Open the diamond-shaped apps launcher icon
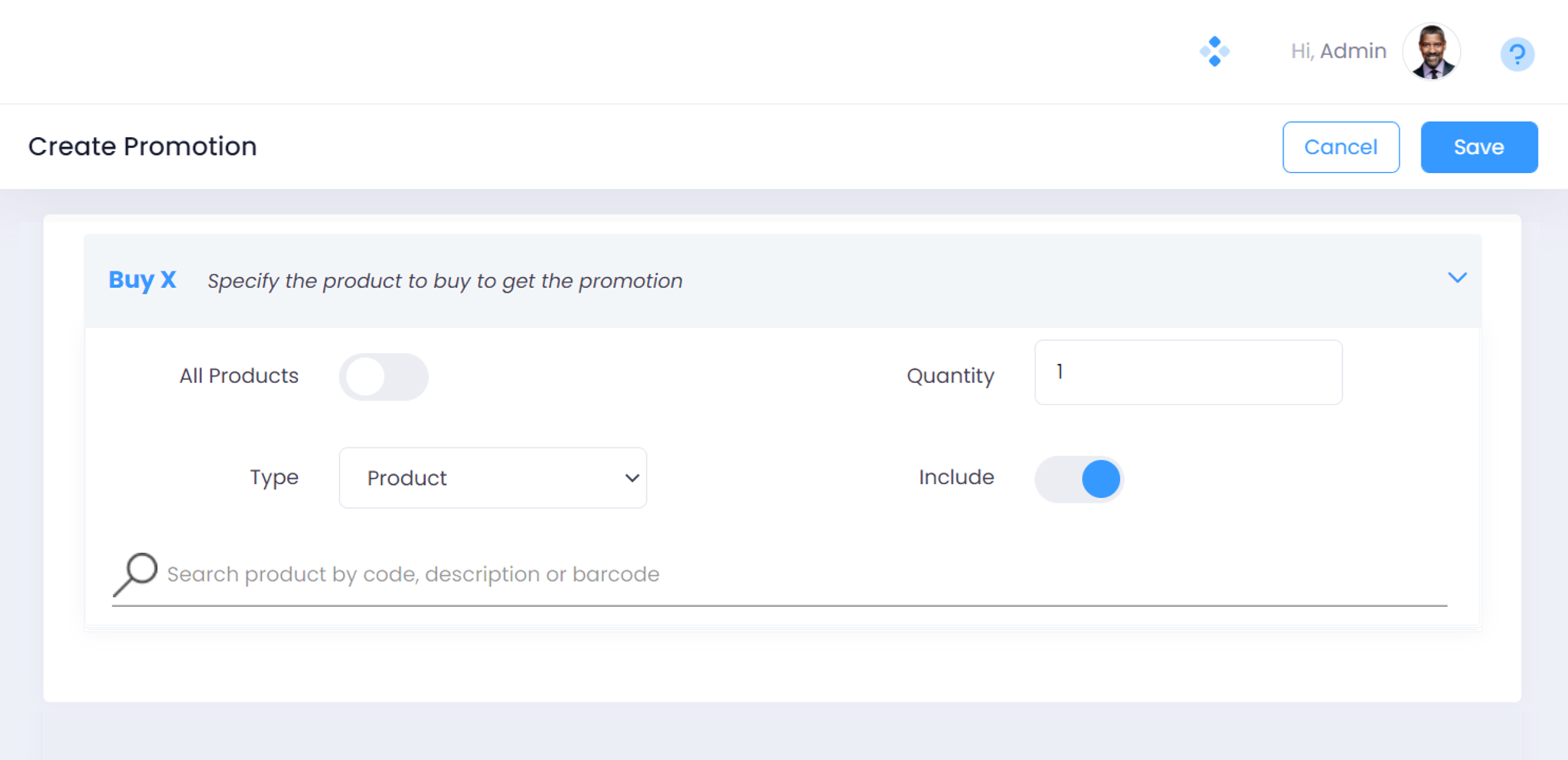 click(x=1214, y=51)
